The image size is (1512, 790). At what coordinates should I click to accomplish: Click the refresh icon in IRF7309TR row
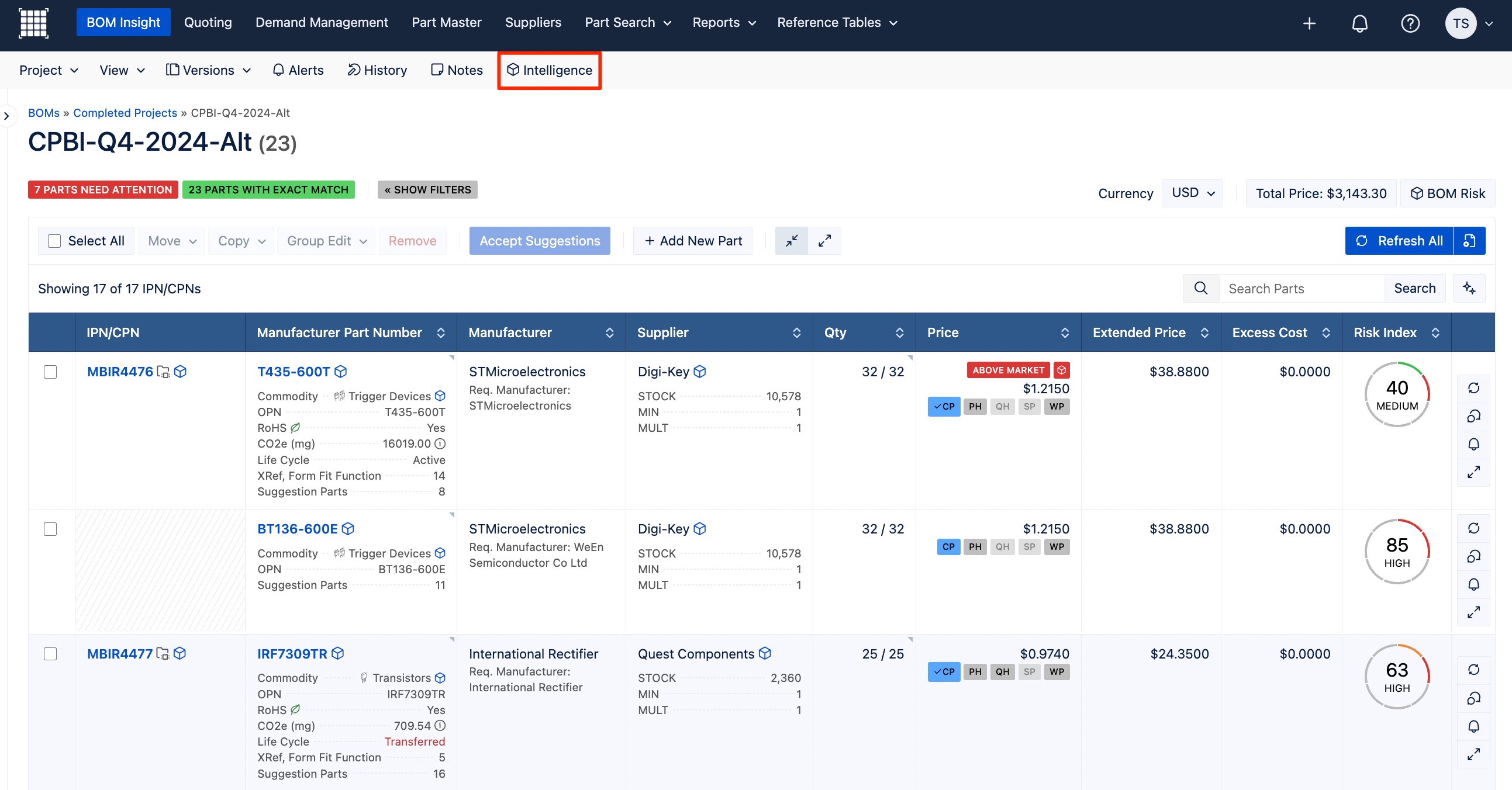(1473, 669)
